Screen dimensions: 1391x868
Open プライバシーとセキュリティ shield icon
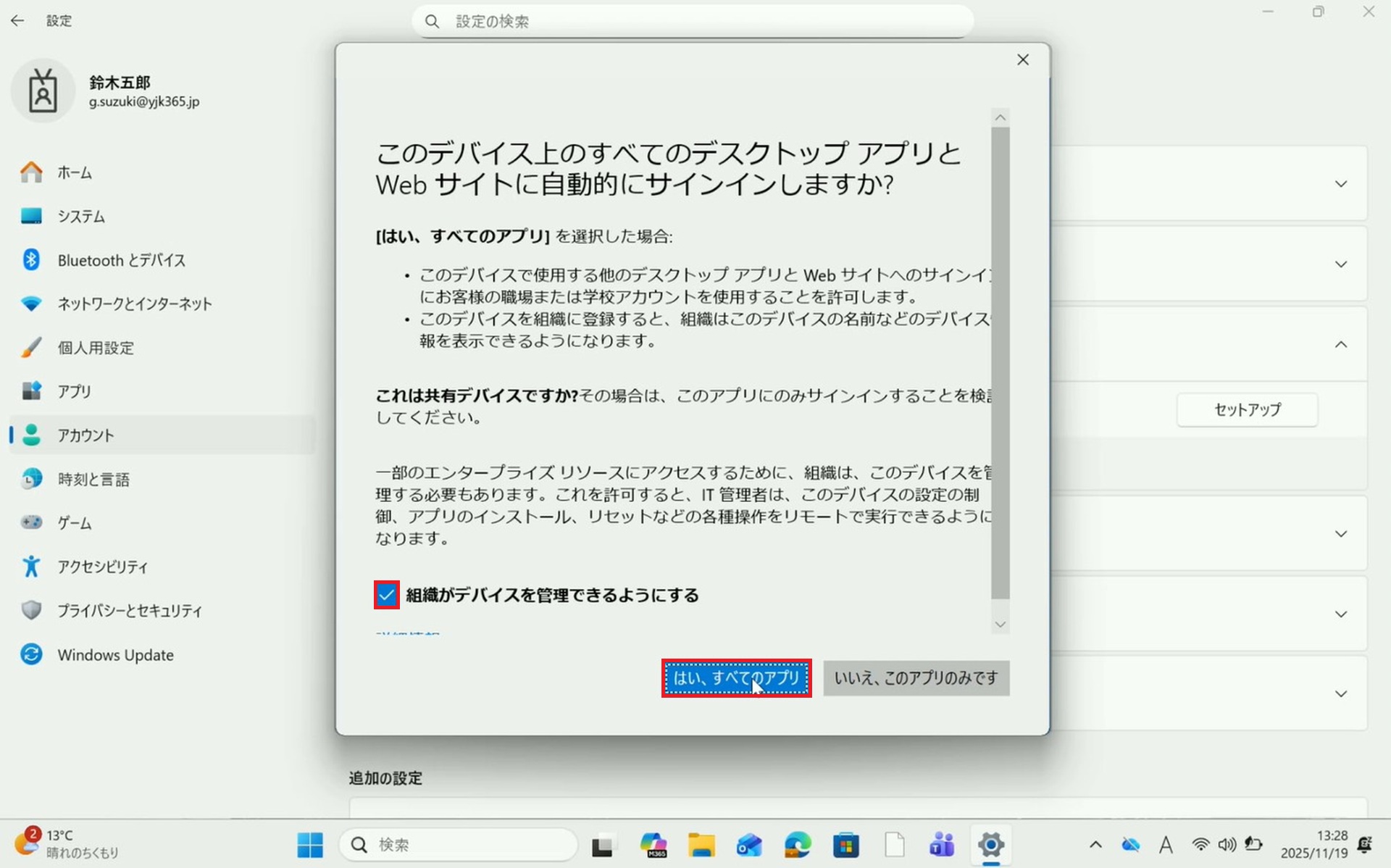tap(31, 610)
